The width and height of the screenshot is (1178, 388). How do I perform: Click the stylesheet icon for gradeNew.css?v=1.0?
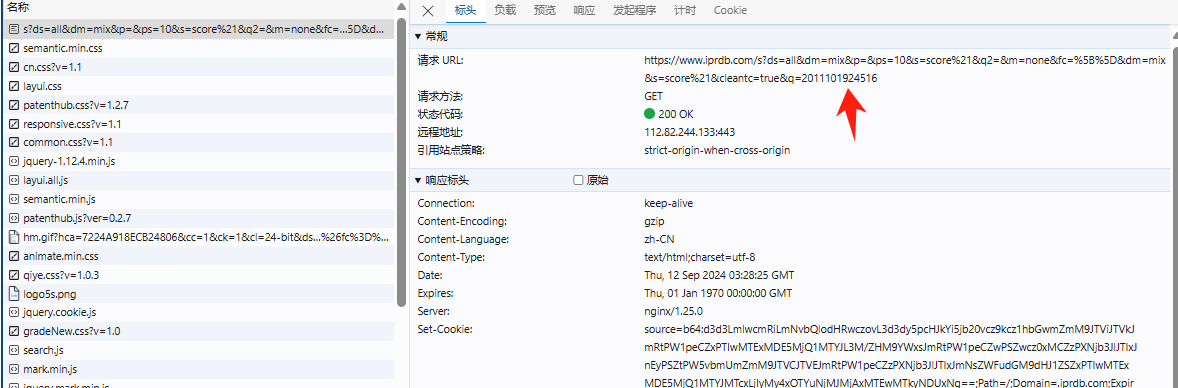(14, 331)
